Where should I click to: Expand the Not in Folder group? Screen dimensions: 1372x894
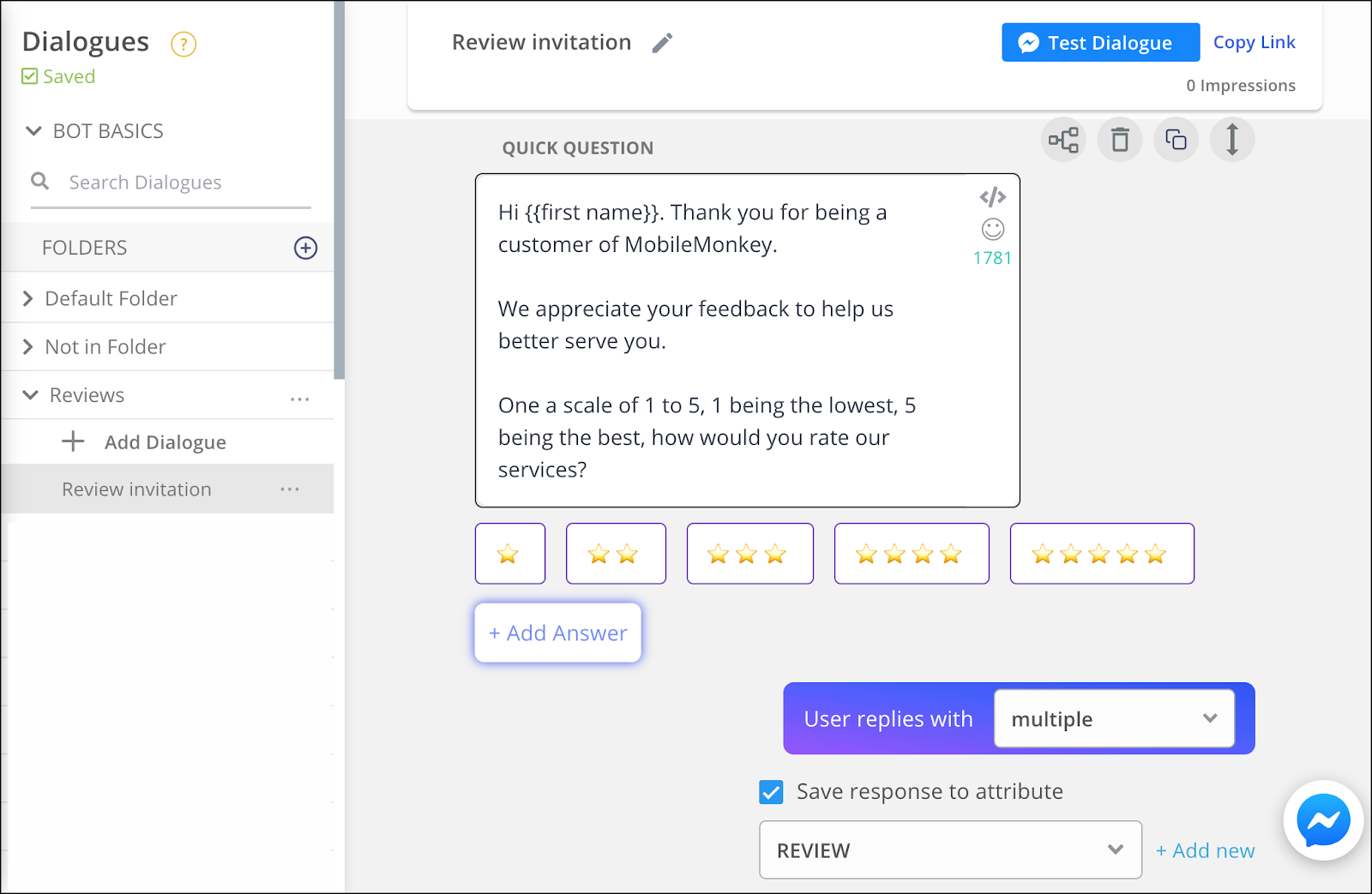tap(28, 346)
